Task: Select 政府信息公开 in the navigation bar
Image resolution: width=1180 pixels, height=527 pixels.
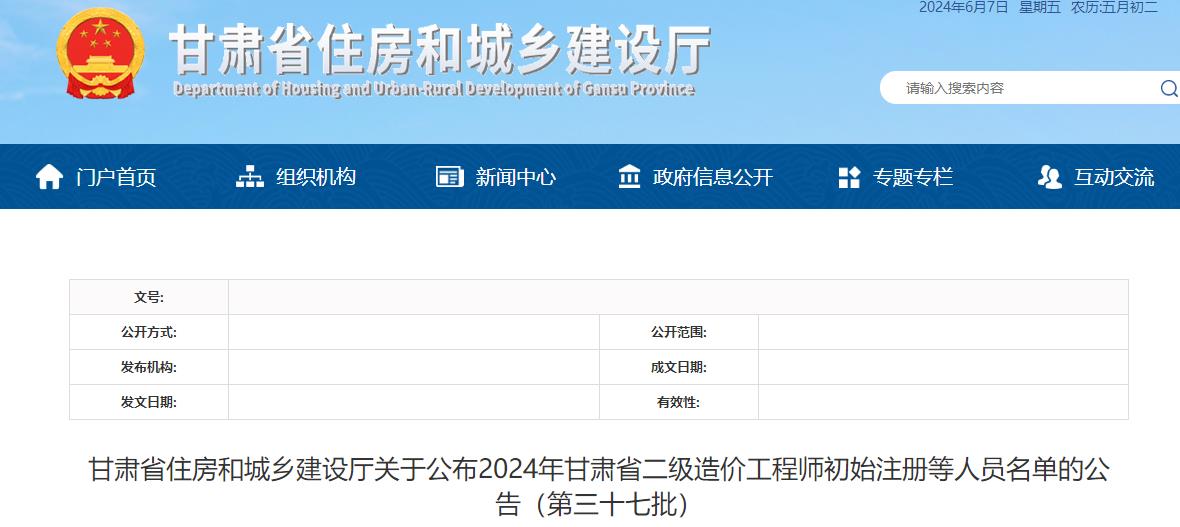Action: pos(713,177)
